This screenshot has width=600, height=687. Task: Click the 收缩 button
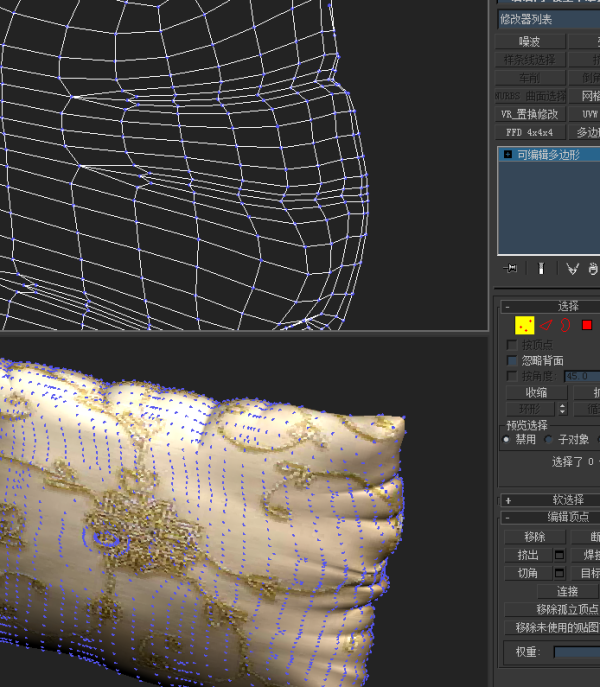click(536, 393)
